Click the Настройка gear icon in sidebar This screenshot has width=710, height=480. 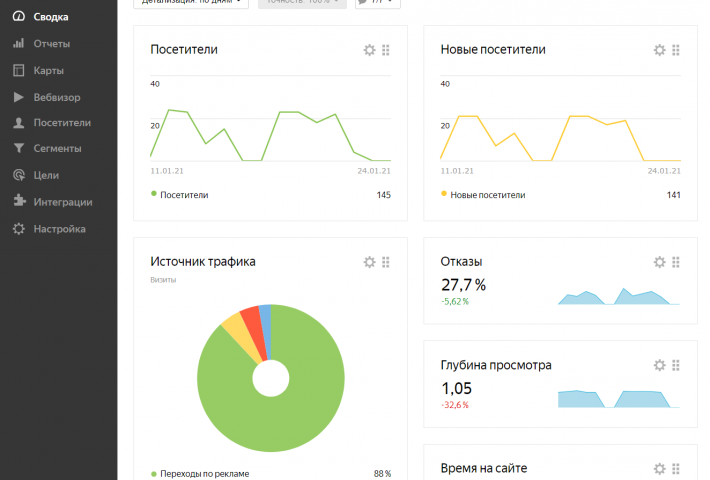point(19,229)
